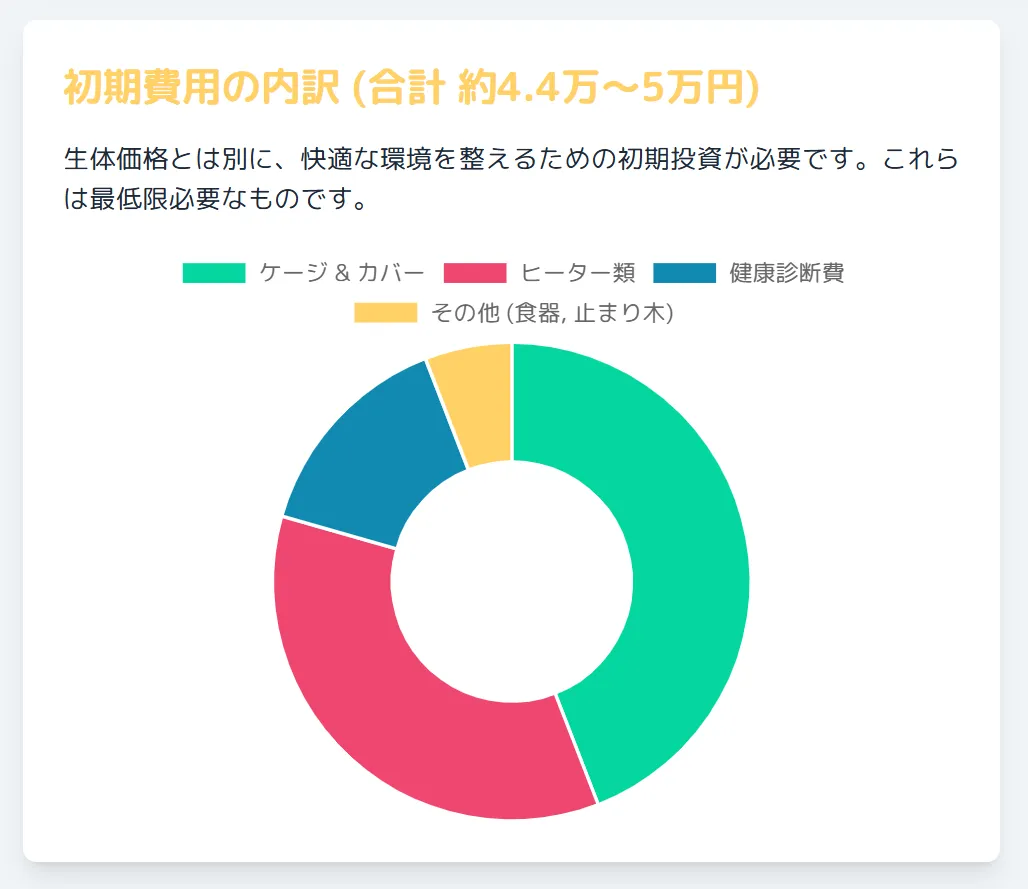The image size is (1028, 889).
Task: Click the paragraph starting with 生体価格とは別に
Action: tap(511, 178)
